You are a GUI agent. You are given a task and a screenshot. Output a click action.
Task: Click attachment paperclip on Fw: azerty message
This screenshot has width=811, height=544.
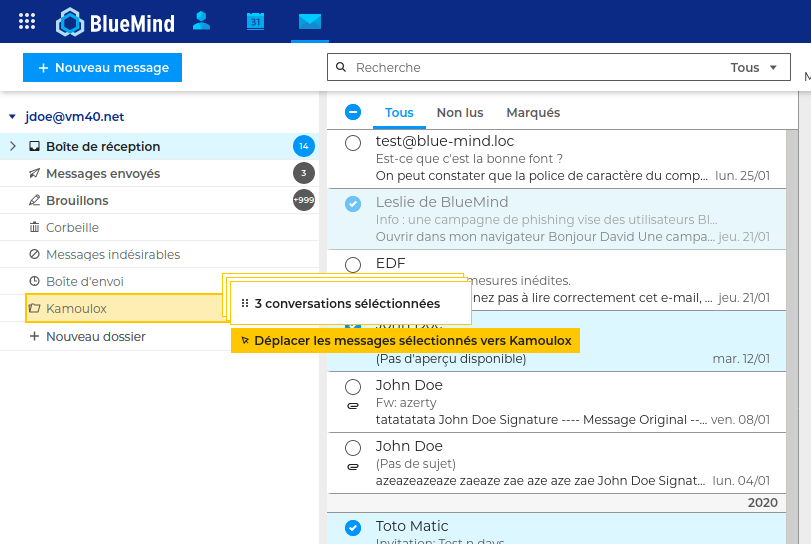352,406
